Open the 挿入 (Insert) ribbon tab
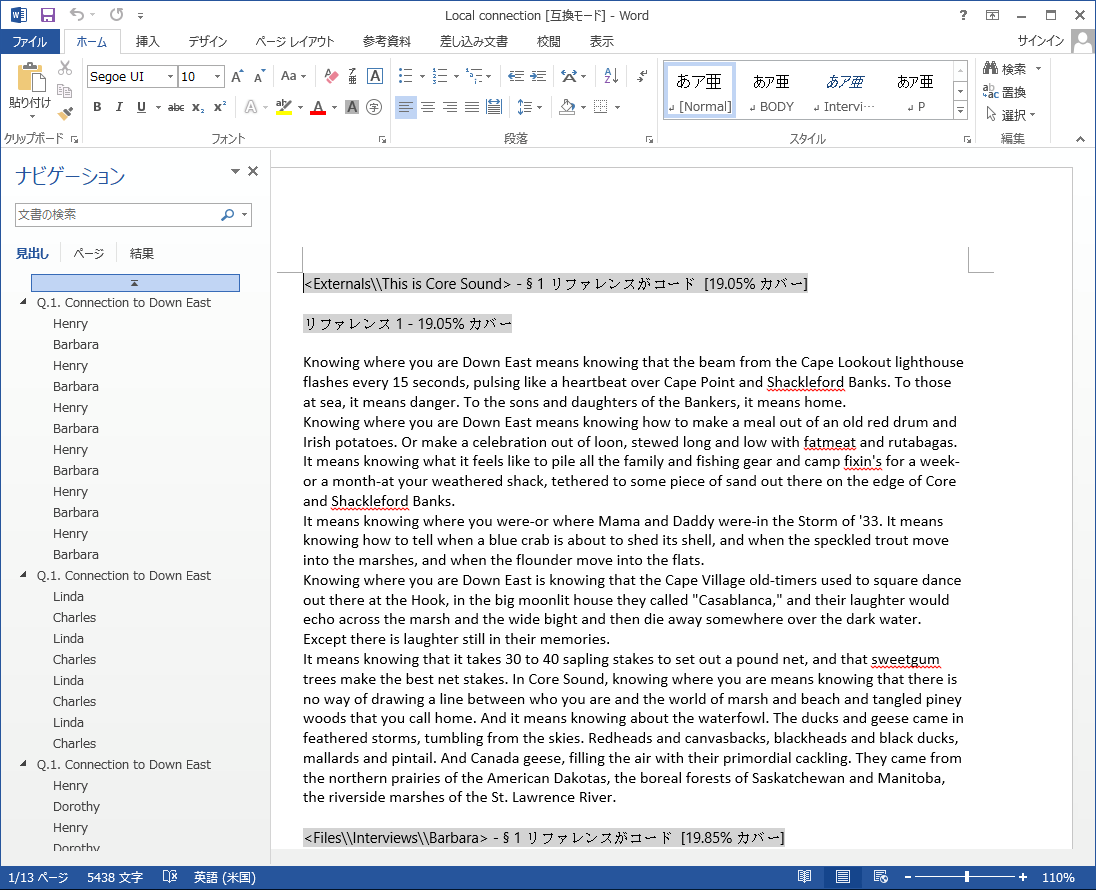The height and width of the screenshot is (890, 1096). coord(147,42)
